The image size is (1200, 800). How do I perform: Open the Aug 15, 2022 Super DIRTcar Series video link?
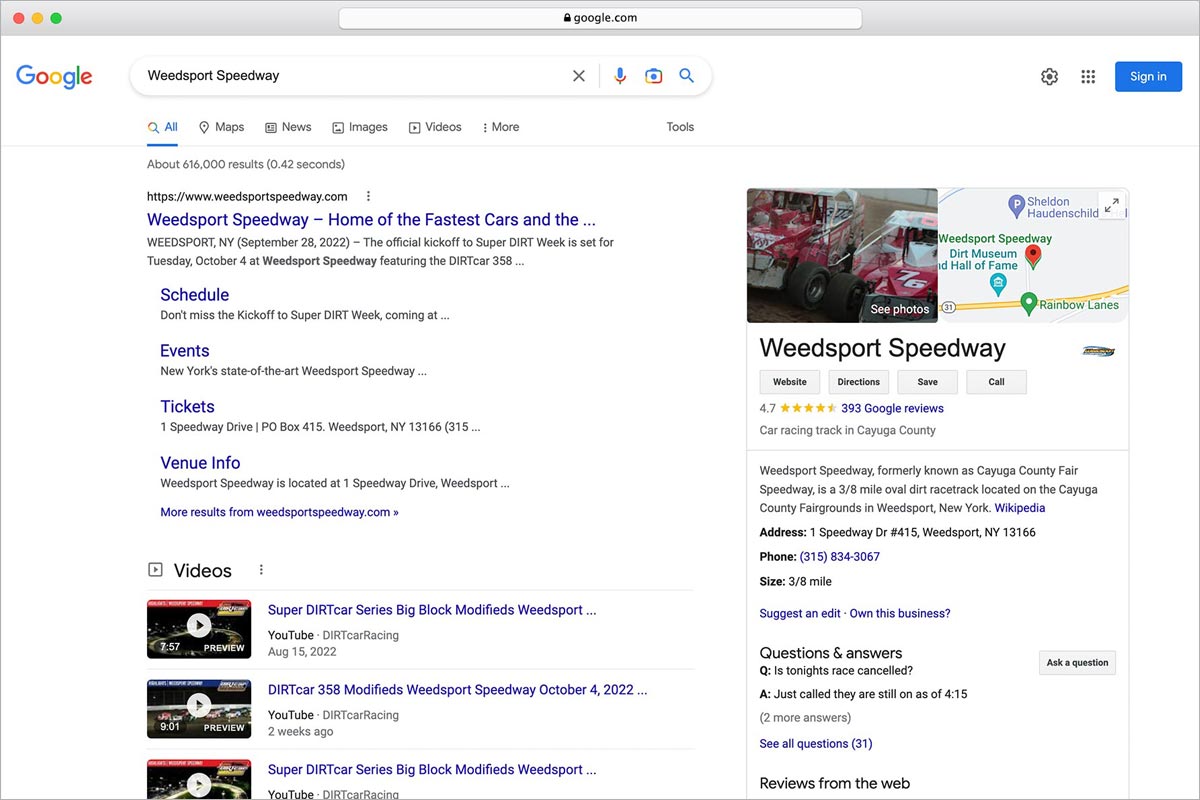coord(432,610)
